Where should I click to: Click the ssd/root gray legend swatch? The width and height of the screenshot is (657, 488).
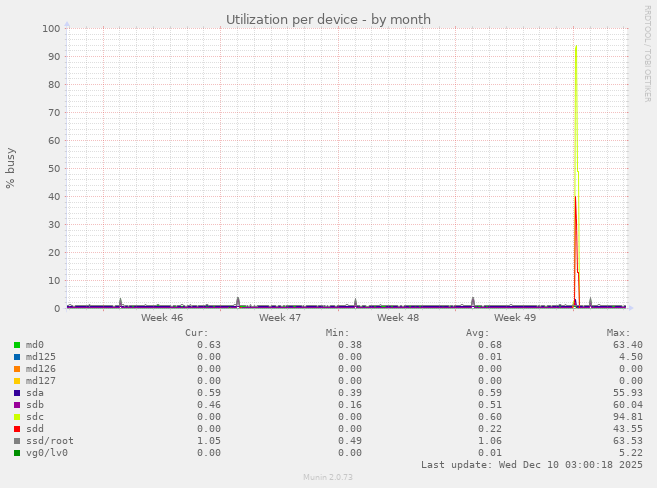(x=17, y=441)
